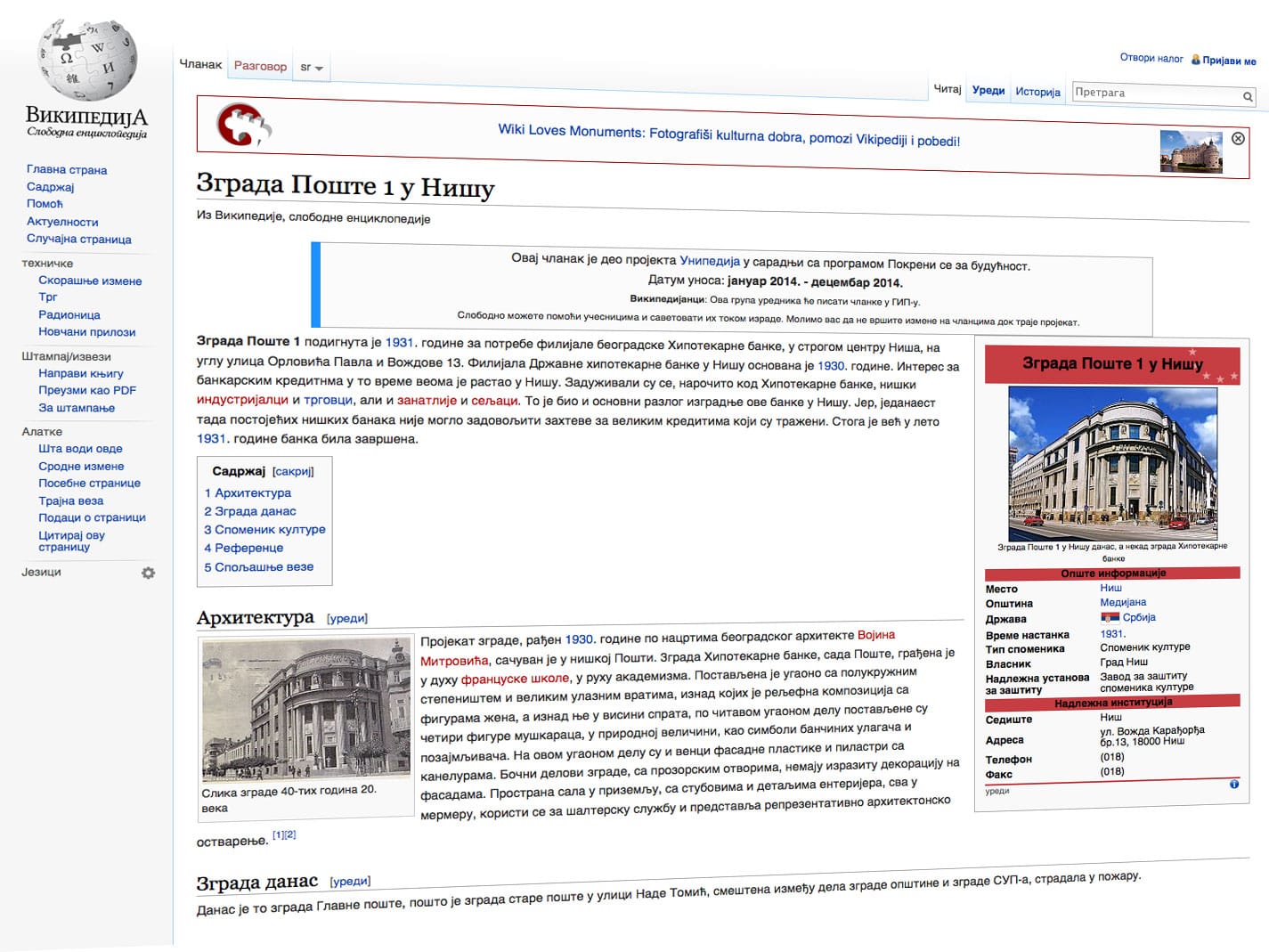
Task: Expand the Језици section
Action: tap(40, 572)
